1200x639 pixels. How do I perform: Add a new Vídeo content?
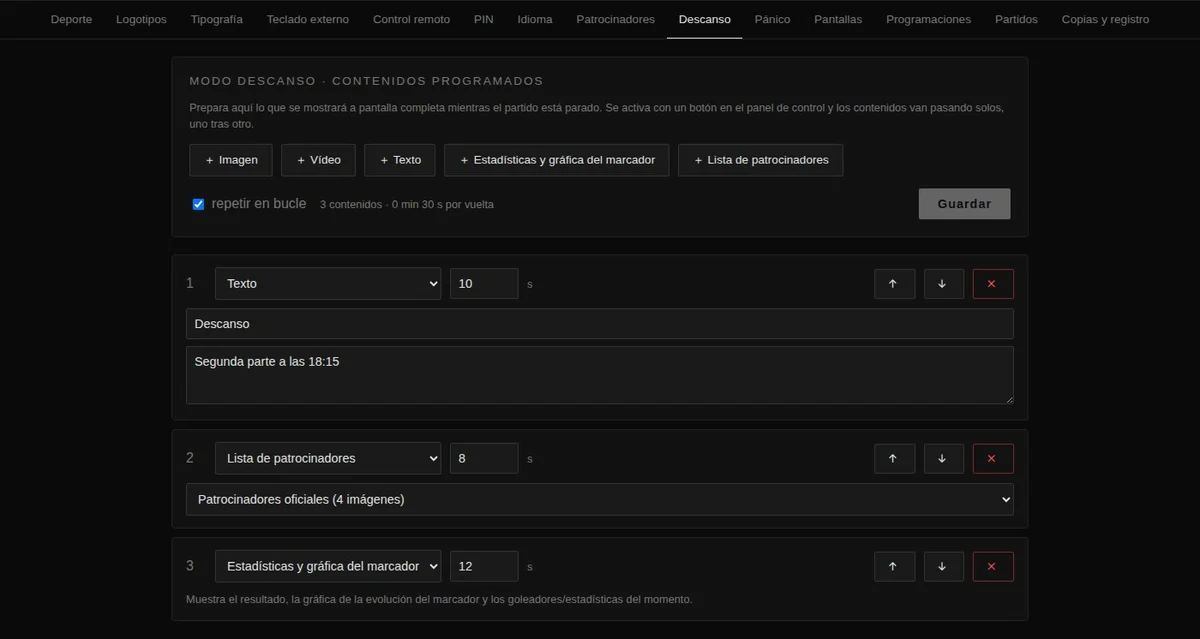click(319, 160)
